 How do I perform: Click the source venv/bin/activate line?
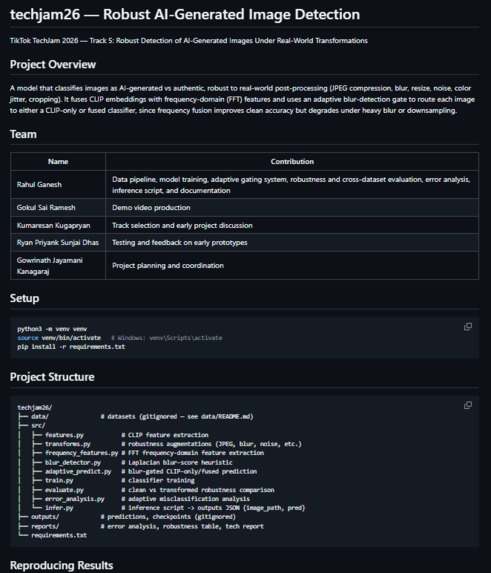pos(59,338)
